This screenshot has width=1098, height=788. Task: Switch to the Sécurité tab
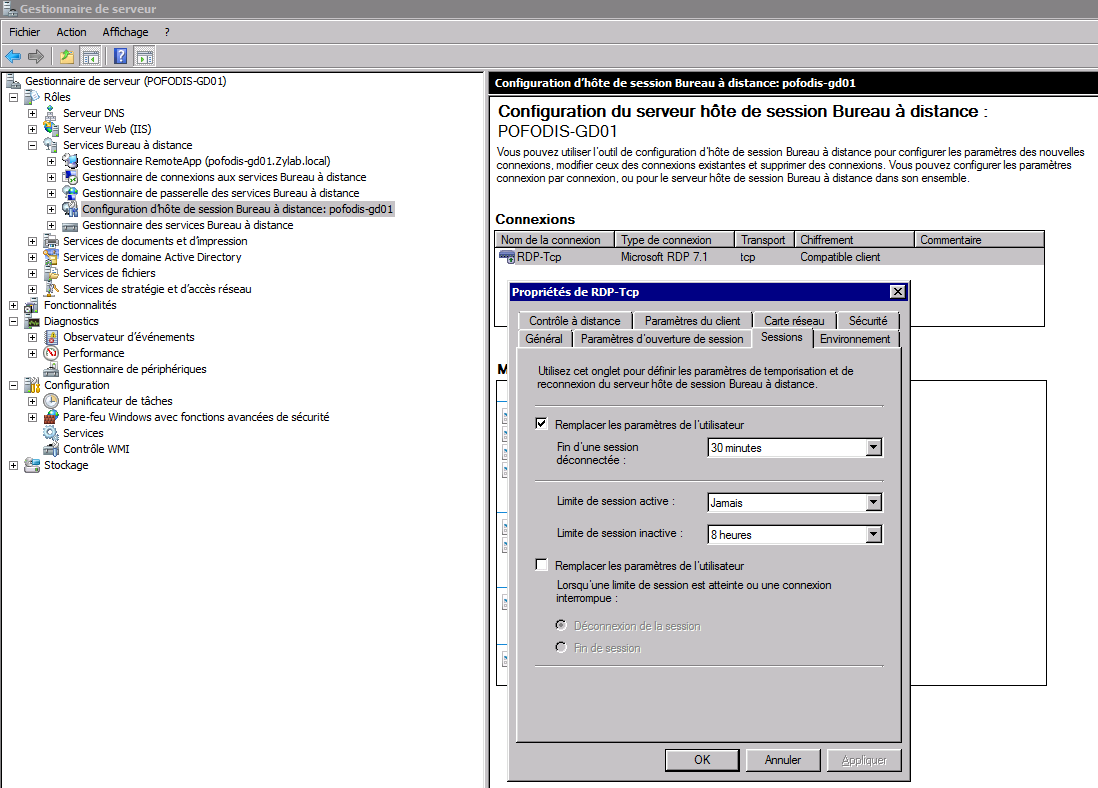click(867, 321)
